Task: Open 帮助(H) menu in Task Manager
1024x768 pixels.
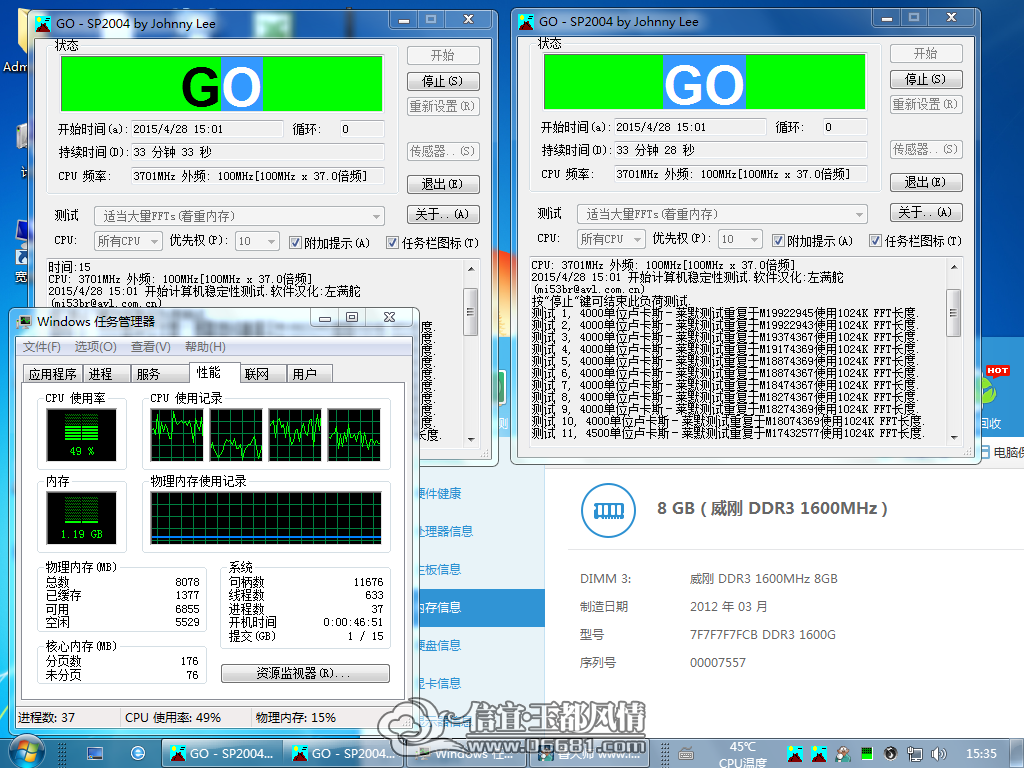Action: point(205,347)
